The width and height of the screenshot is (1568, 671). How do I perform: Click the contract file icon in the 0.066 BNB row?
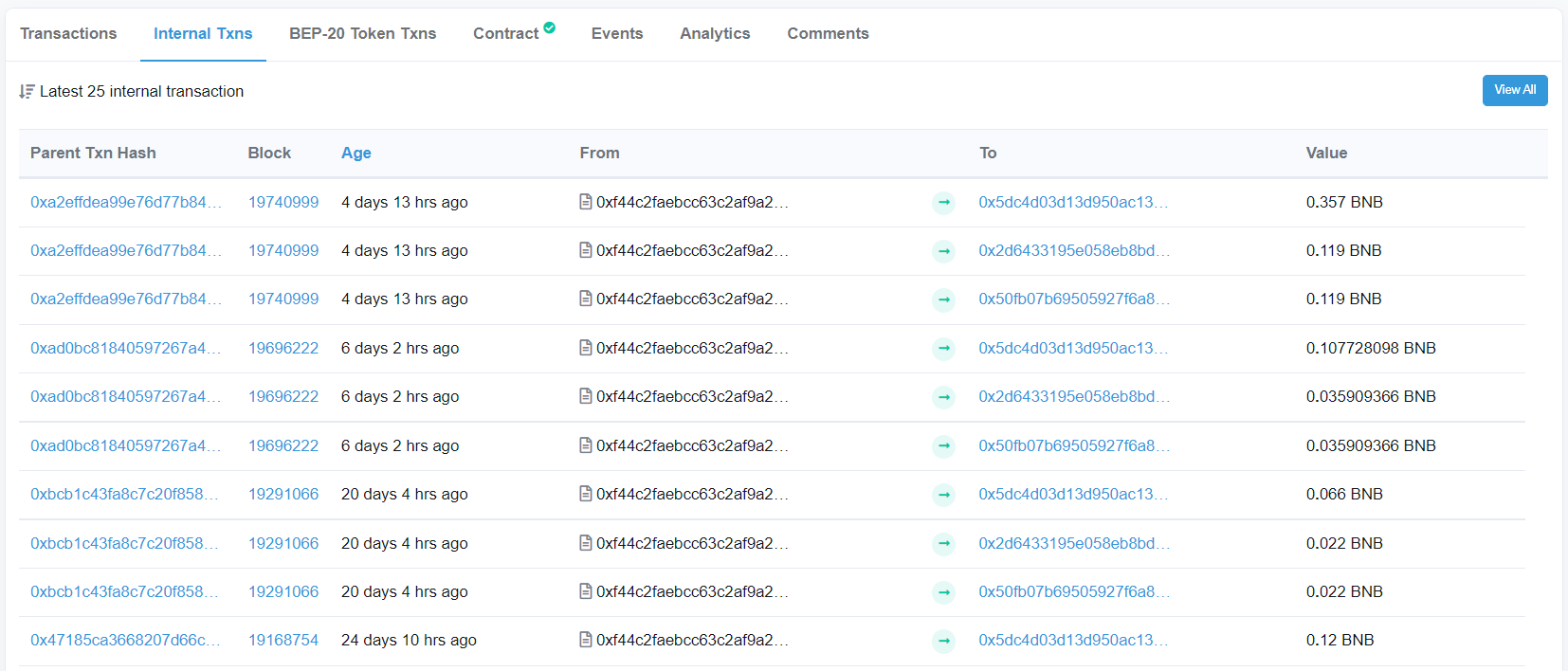(586, 494)
